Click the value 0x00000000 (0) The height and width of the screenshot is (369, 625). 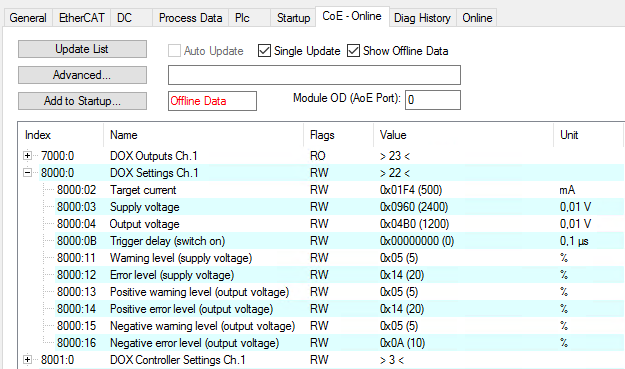pyautogui.click(x=417, y=241)
